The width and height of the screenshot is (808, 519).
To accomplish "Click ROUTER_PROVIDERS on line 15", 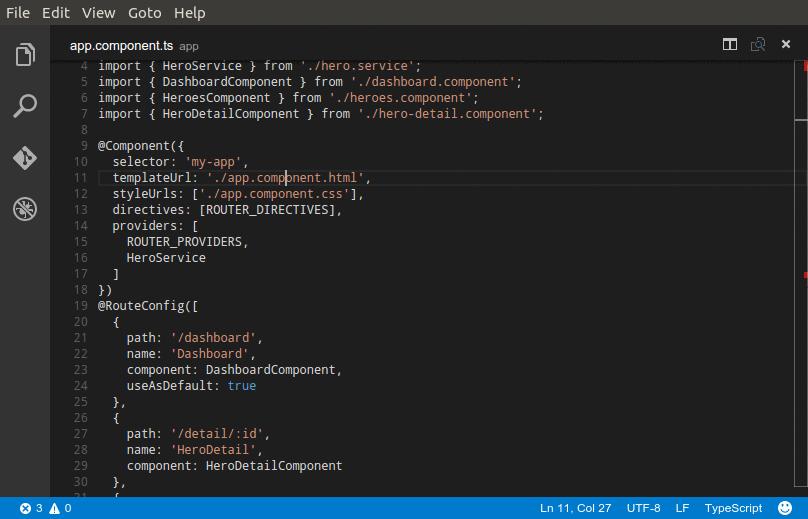I will click(x=184, y=242).
